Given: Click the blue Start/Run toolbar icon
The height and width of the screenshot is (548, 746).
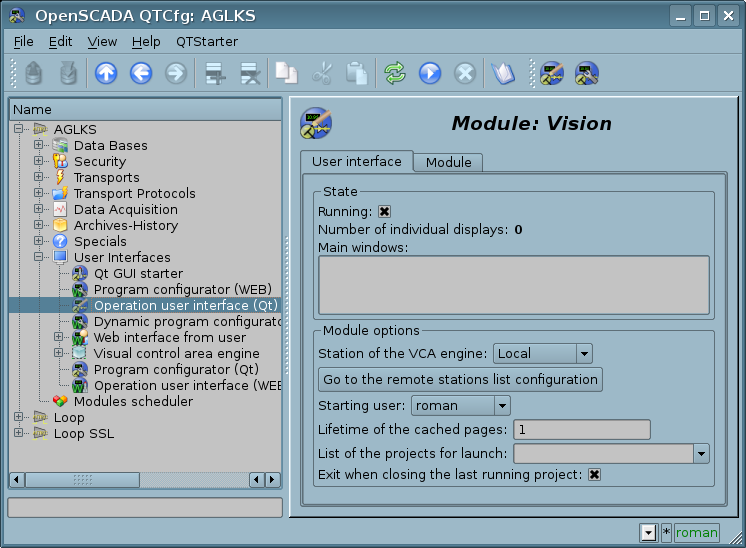Looking at the screenshot, I should click(x=430, y=73).
